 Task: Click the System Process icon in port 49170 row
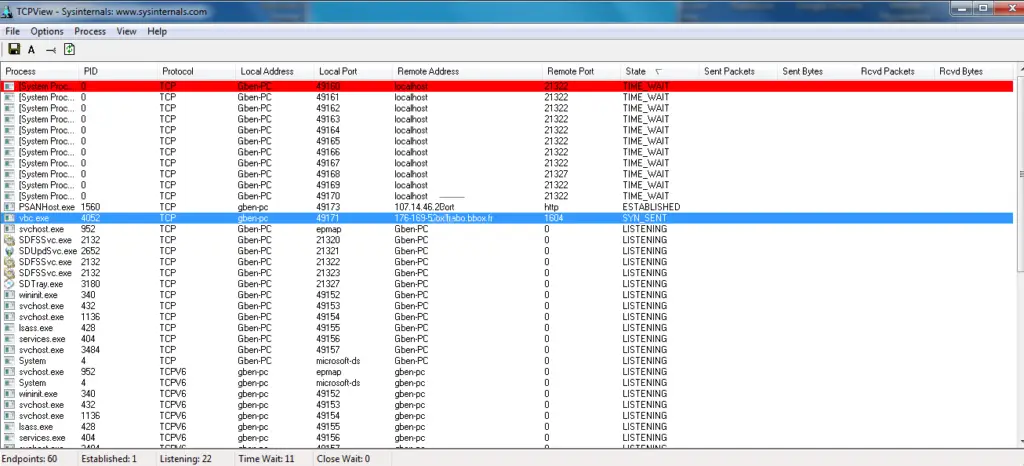[x=9, y=196]
